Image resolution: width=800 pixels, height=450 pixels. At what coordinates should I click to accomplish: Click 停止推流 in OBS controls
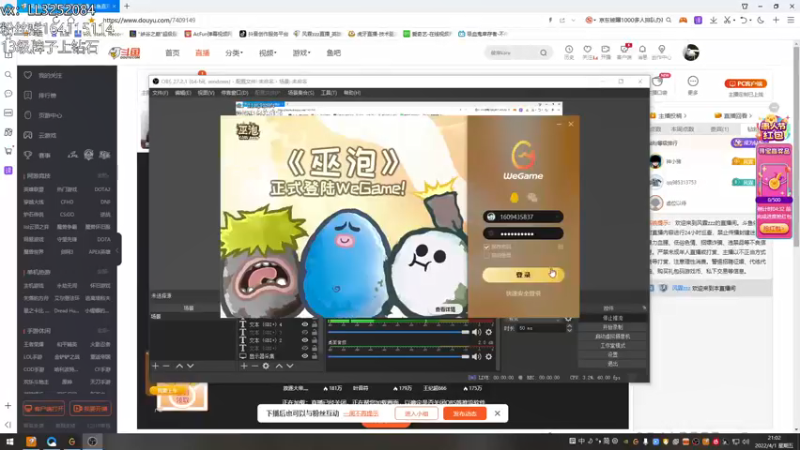pos(612,318)
